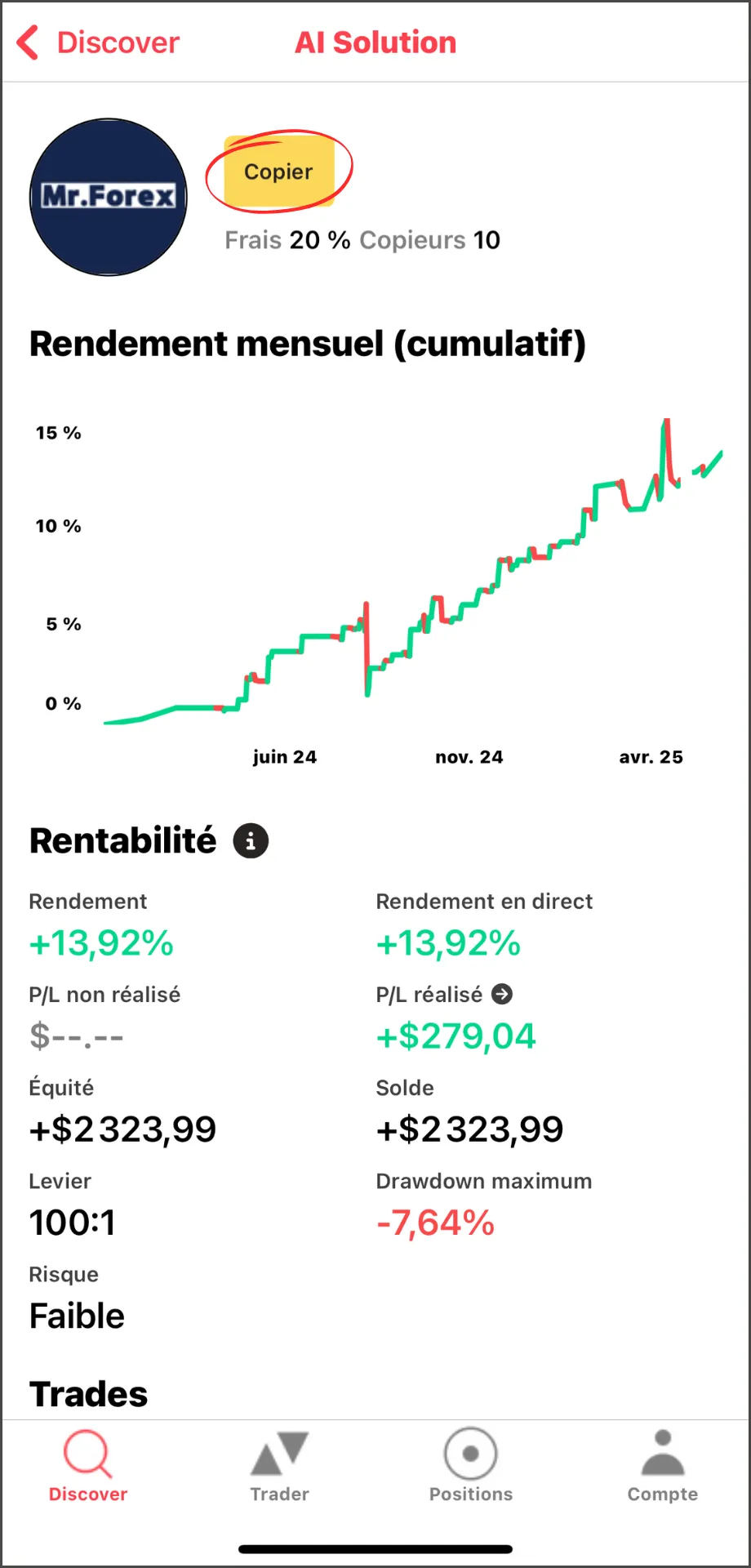
Task: Open the Rentabilité info icon
Action: pos(251,840)
